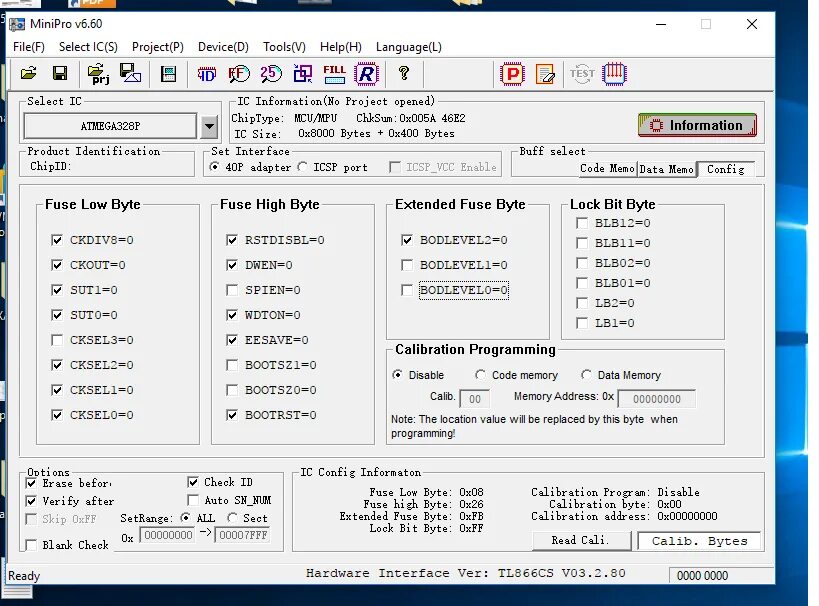Select the Sect range radio button
This screenshot has height=606, width=819.
click(x=232, y=518)
